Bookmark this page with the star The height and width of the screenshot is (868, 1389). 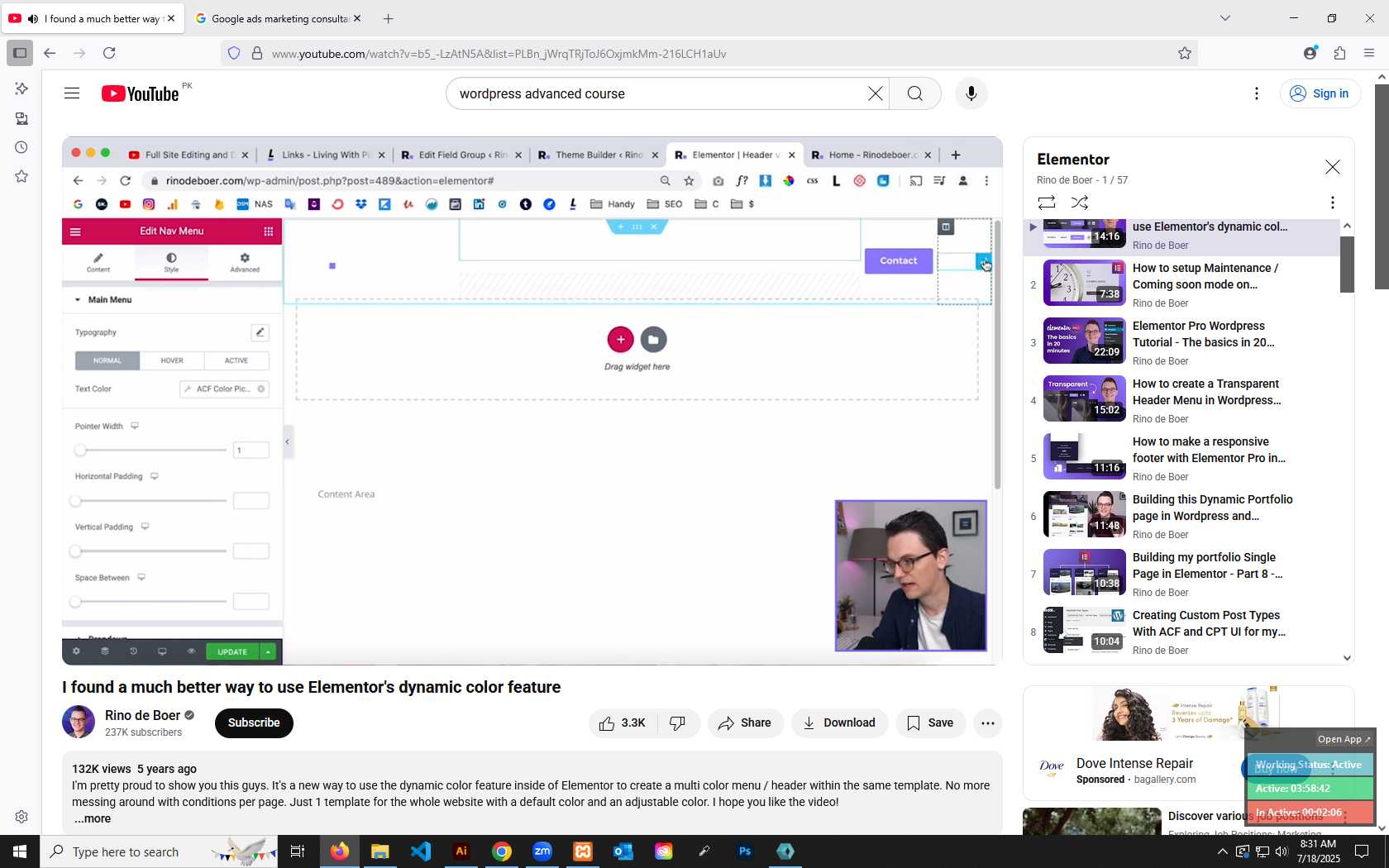click(x=1185, y=53)
